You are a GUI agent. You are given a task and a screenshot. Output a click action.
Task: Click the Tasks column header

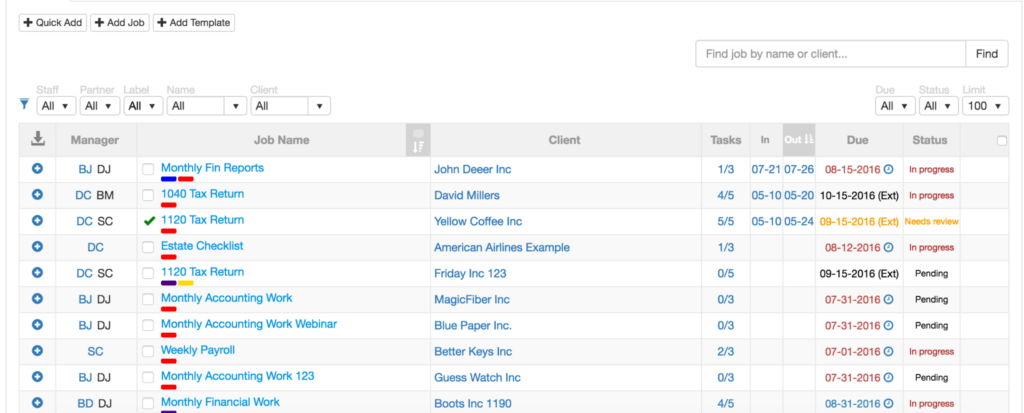(x=726, y=140)
